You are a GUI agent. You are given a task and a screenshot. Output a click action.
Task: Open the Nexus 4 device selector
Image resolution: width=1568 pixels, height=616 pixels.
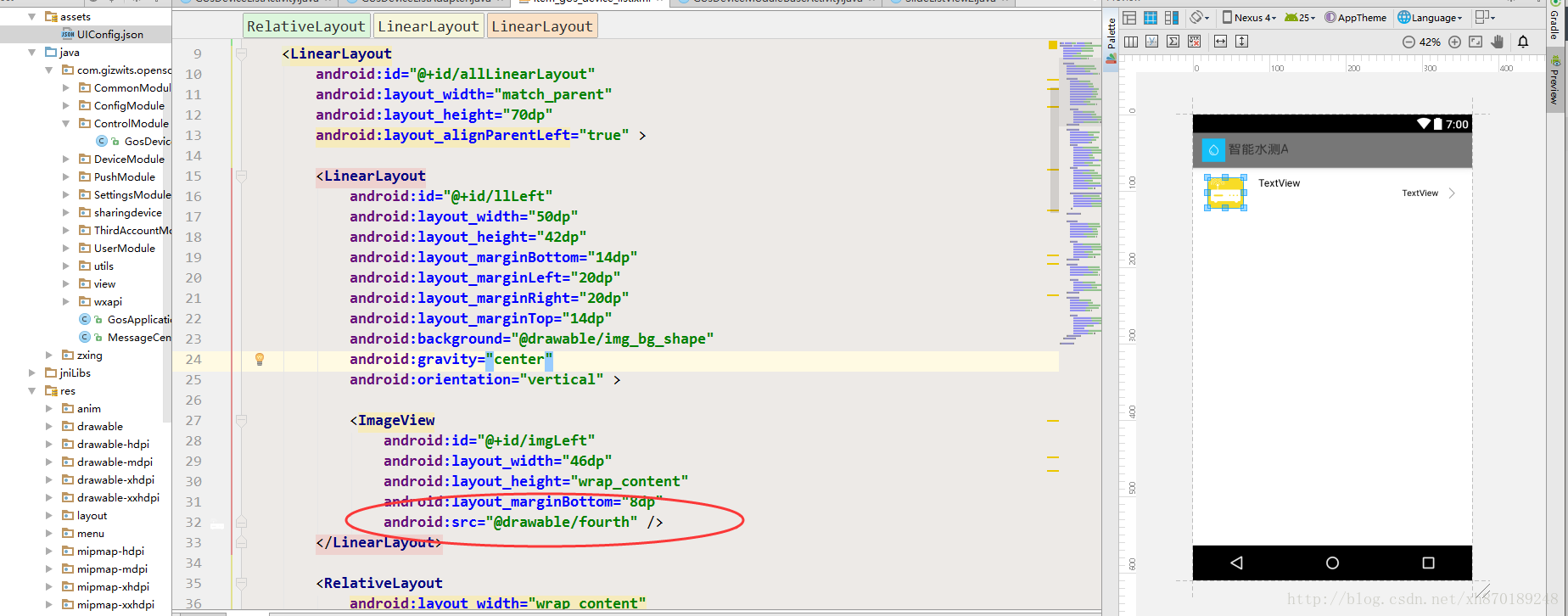tap(1249, 18)
